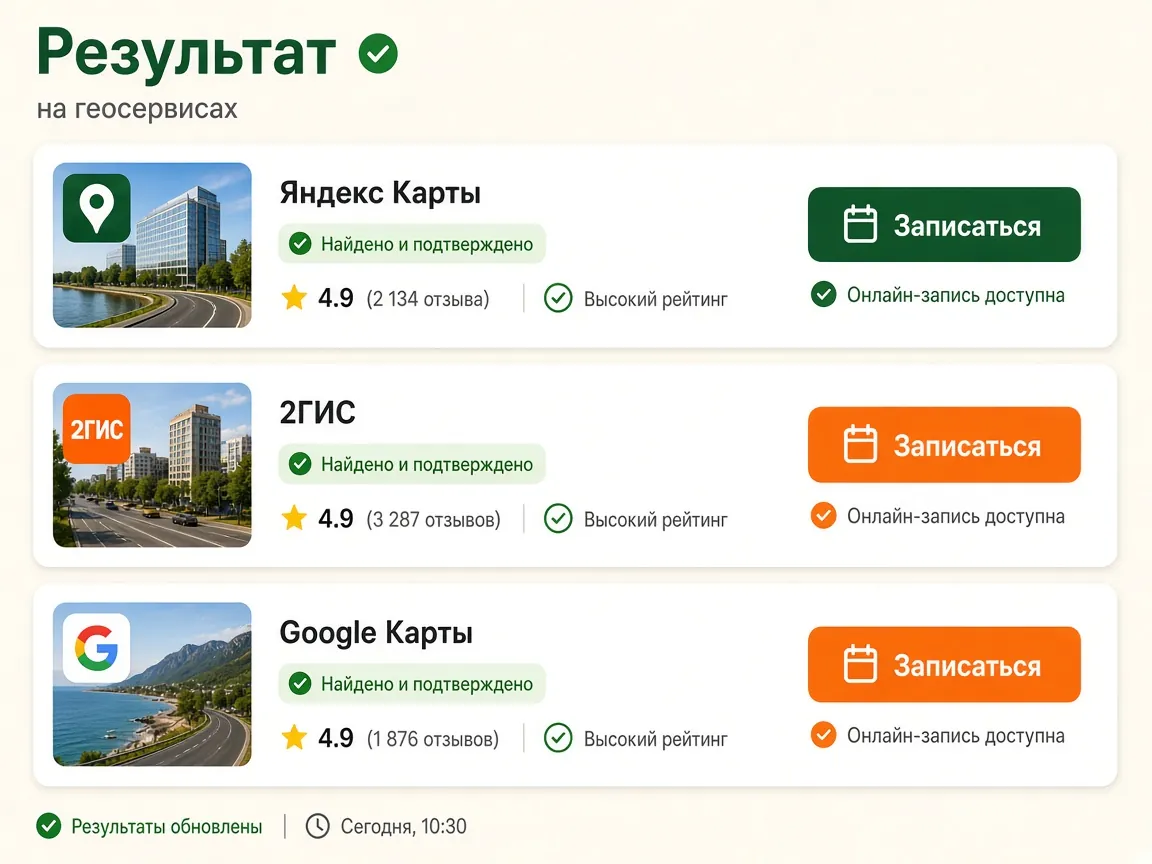Click the orange check beside 2ГИС Онлайн-запись доступна
Screen dimensions: 1152x864
[824, 516]
